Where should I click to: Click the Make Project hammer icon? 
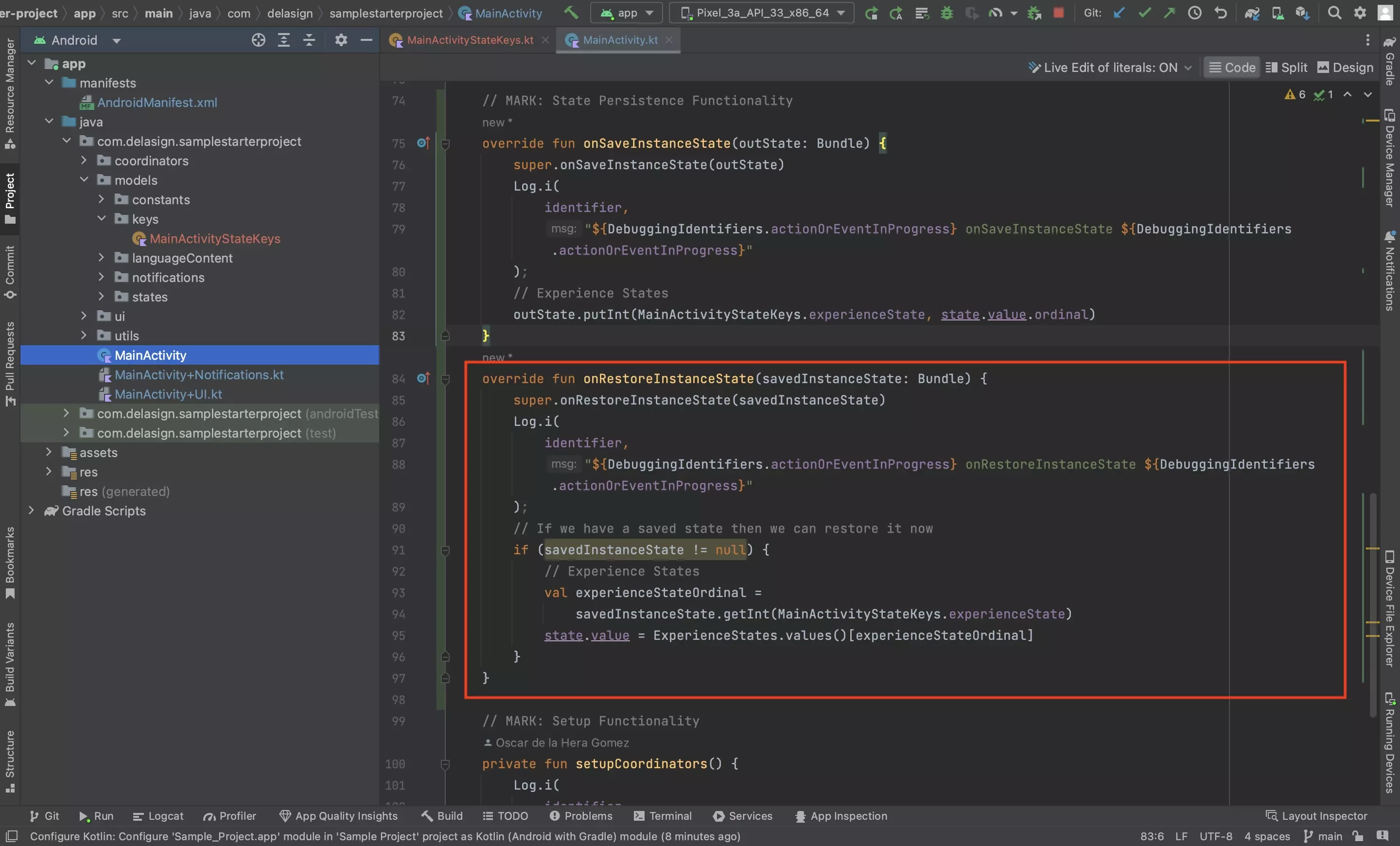pos(571,13)
